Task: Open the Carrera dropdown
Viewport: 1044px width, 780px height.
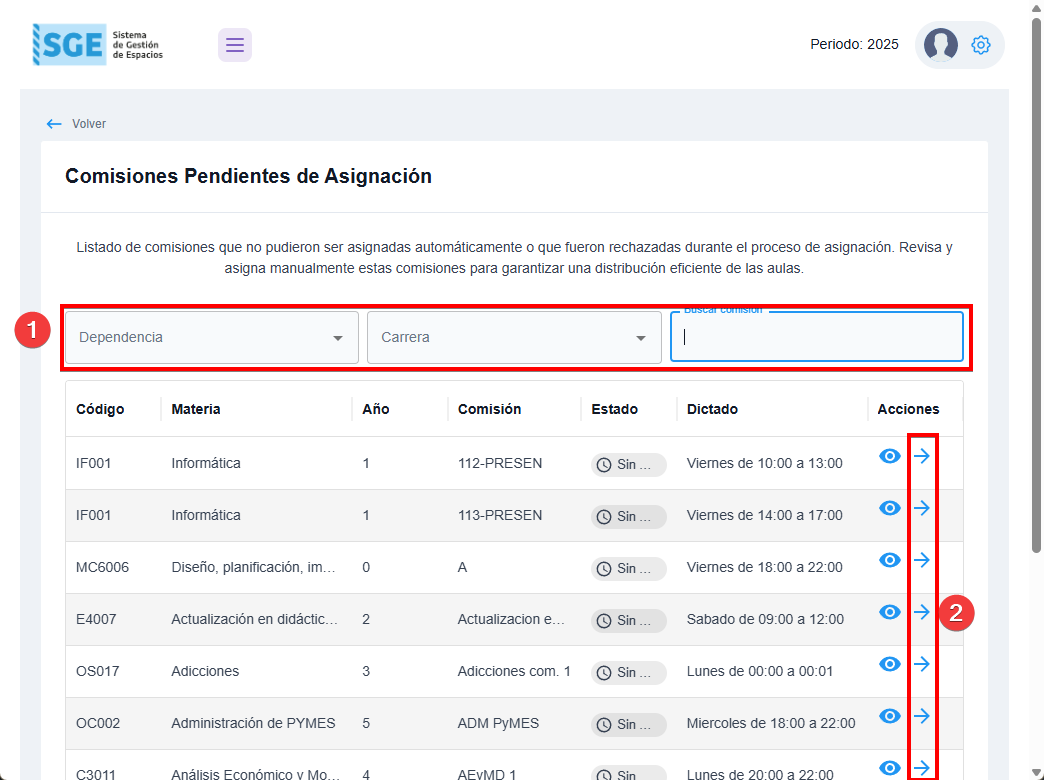Action: [x=514, y=337]
